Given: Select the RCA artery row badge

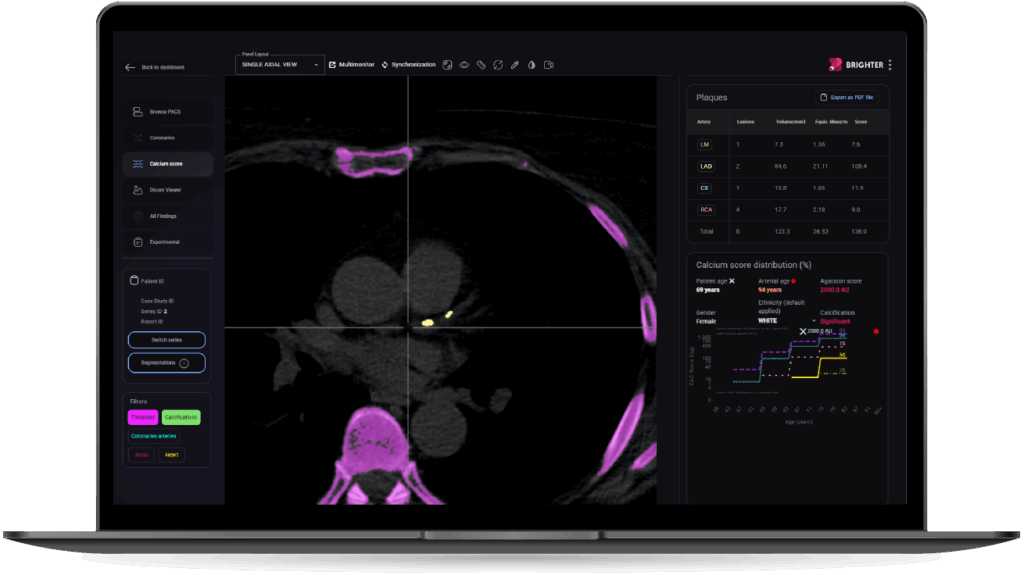Looking at the screenshot, I should 706,210.
